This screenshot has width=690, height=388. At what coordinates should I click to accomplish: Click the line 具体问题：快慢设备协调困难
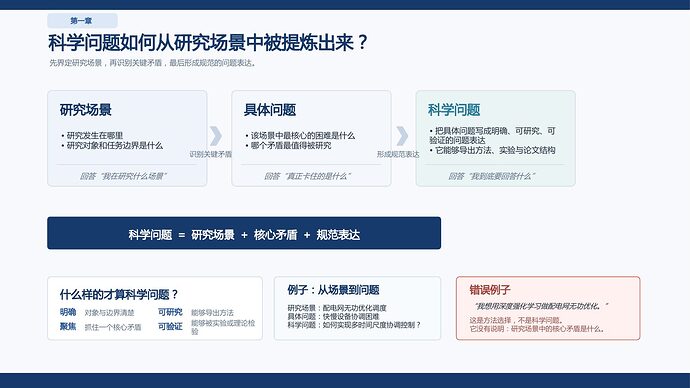point(333,316)
